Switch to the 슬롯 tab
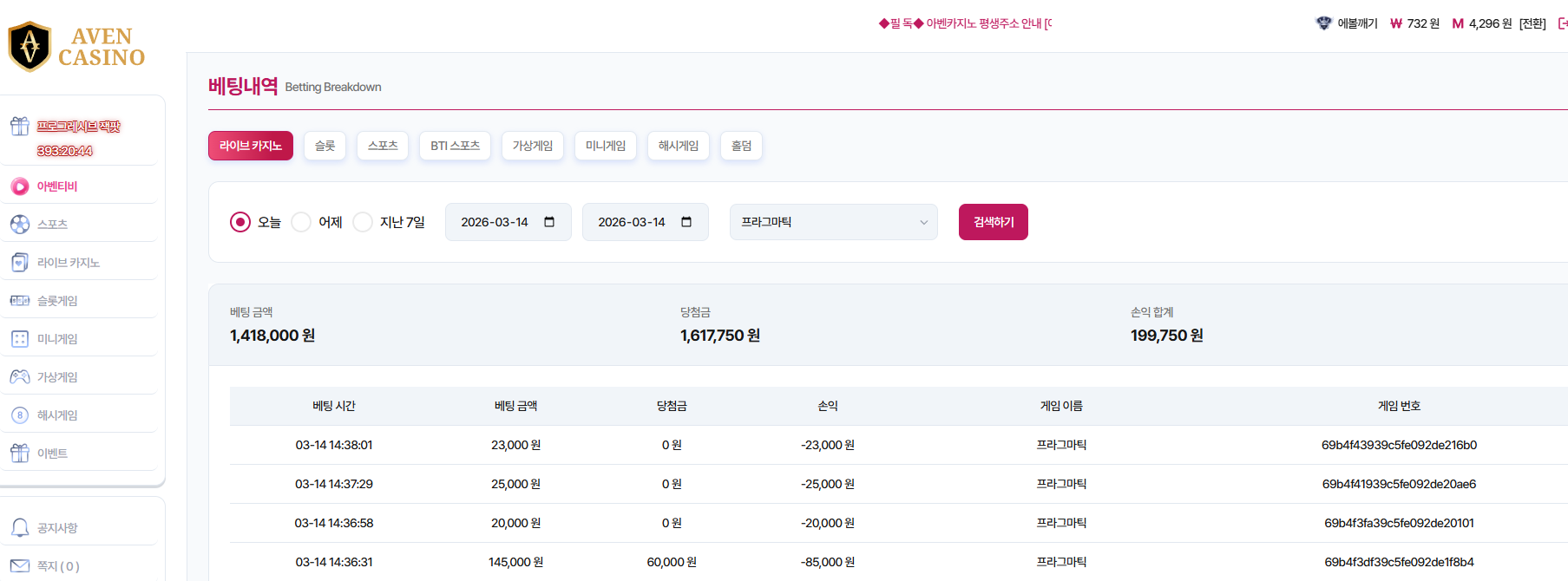 (325, 146)
